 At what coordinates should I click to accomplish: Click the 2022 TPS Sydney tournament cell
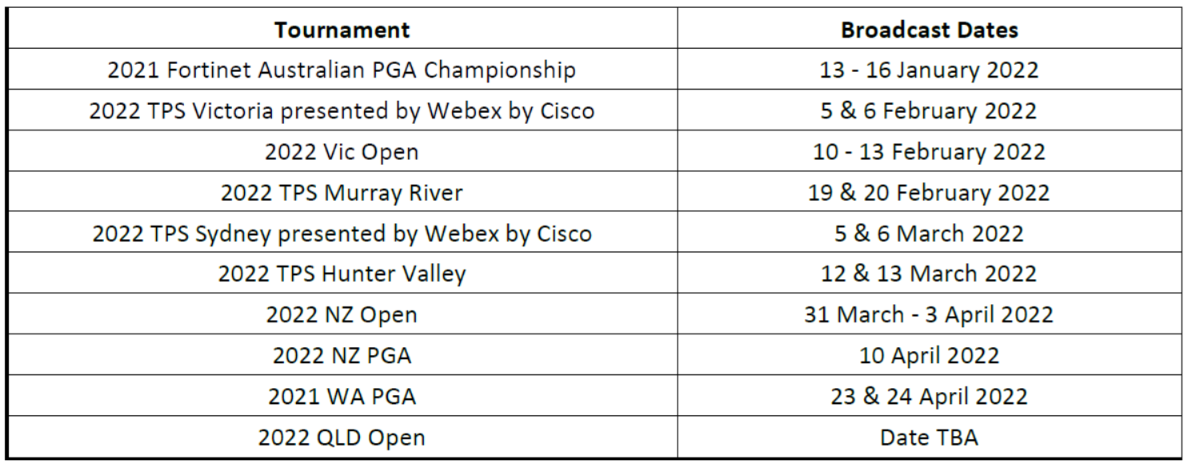pos(341,233)
